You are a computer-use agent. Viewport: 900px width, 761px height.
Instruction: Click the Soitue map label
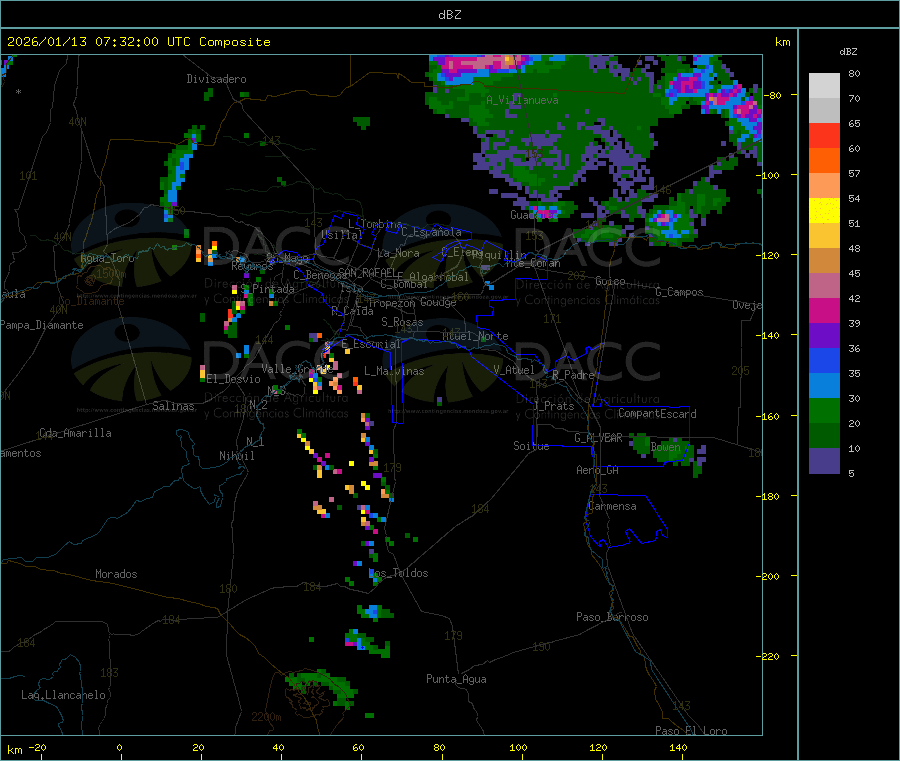[x=531, y=446]
